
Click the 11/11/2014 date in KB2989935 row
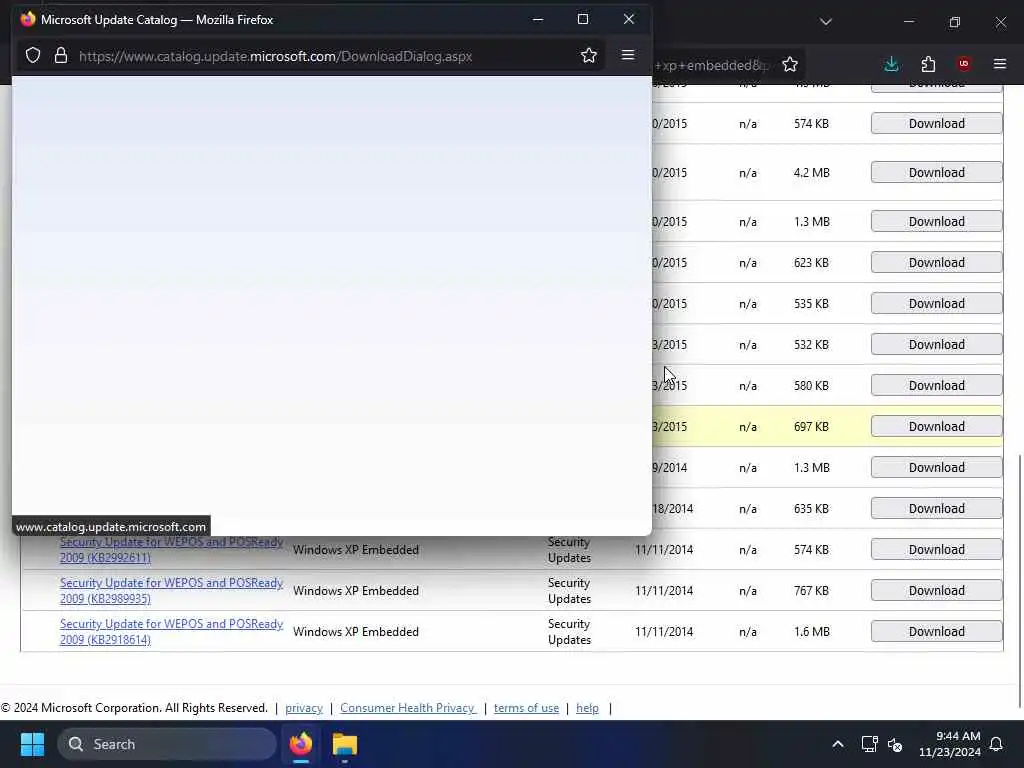coord(664,590)
